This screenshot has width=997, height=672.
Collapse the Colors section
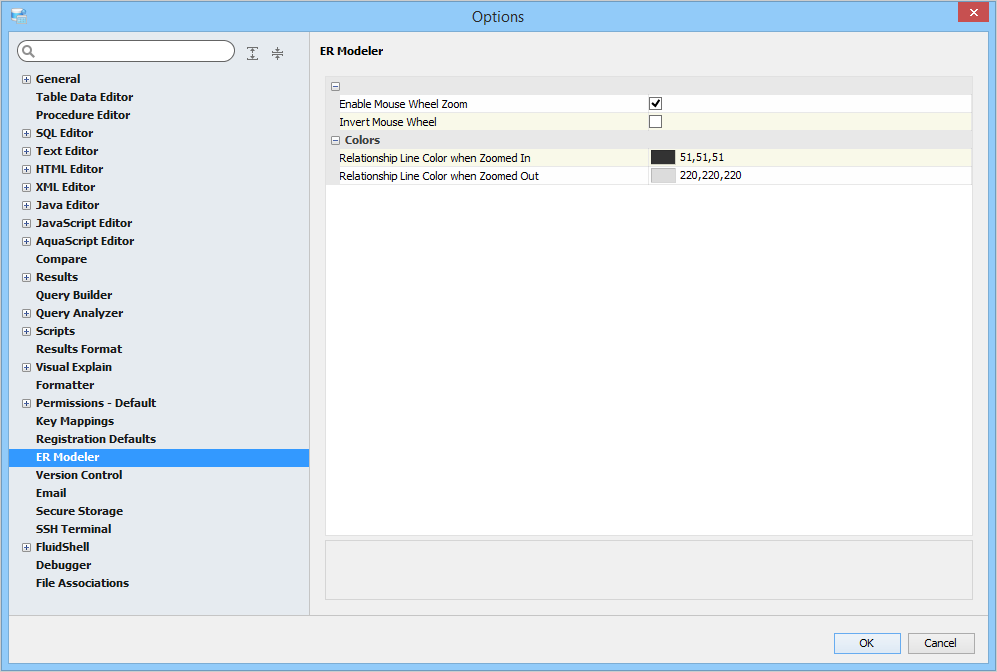336,141
